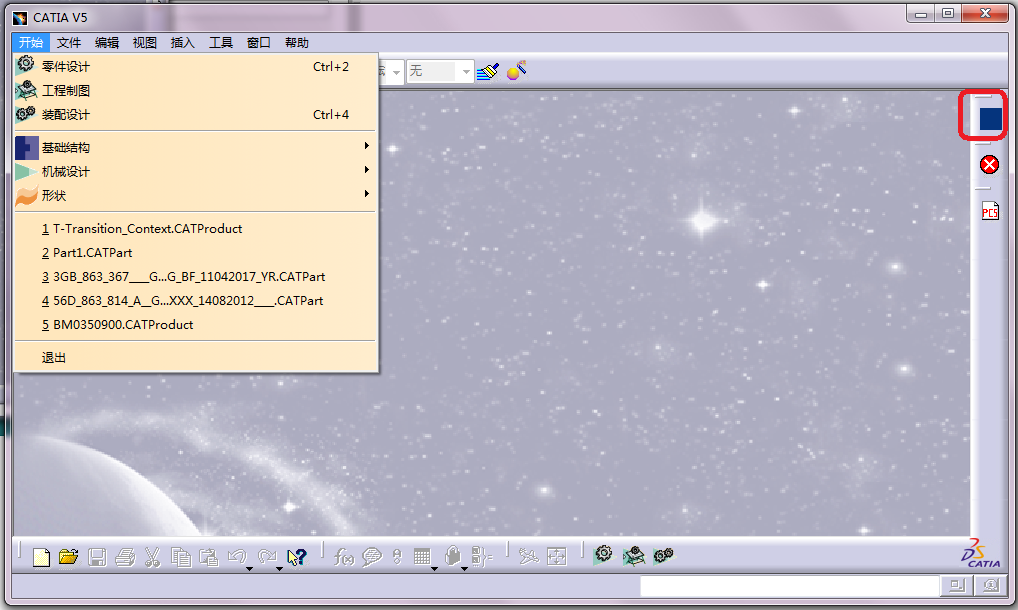Click the PCS document icon
The width and height of the screenshot is (1018, 610).
[x=990, y=211]
